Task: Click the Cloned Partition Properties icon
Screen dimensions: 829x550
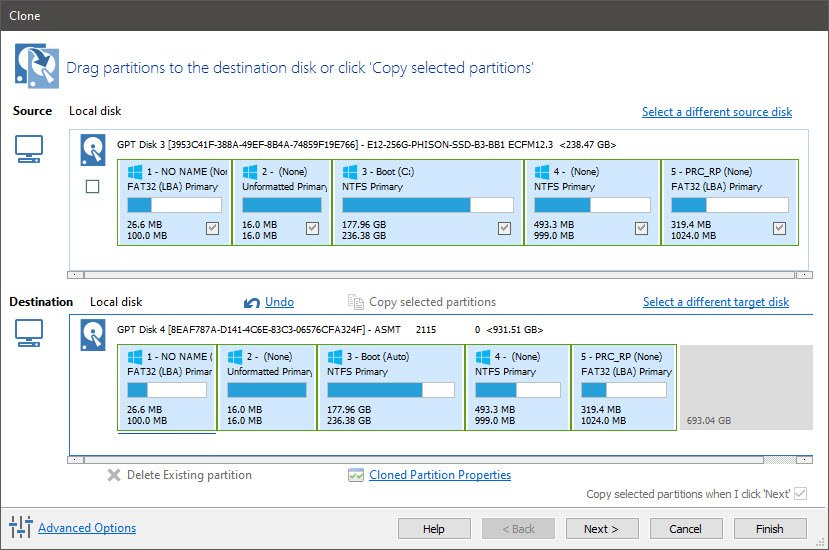Action: coord(355,475)
